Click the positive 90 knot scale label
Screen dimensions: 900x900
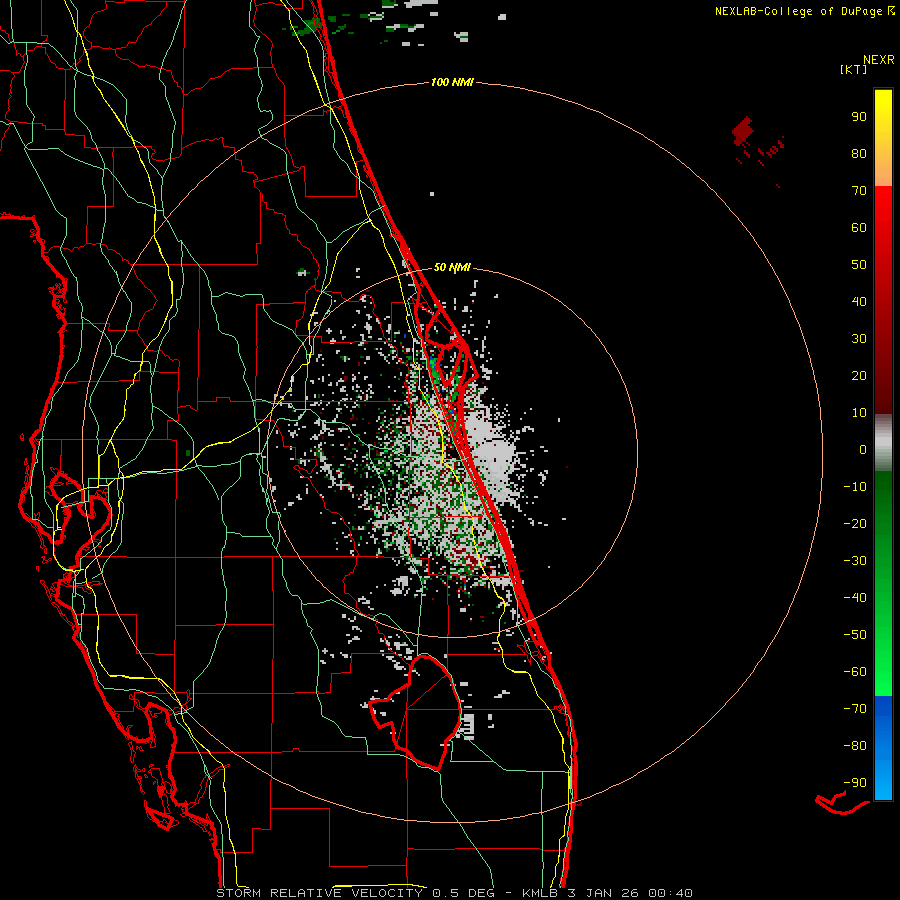(x=859, y=117)
